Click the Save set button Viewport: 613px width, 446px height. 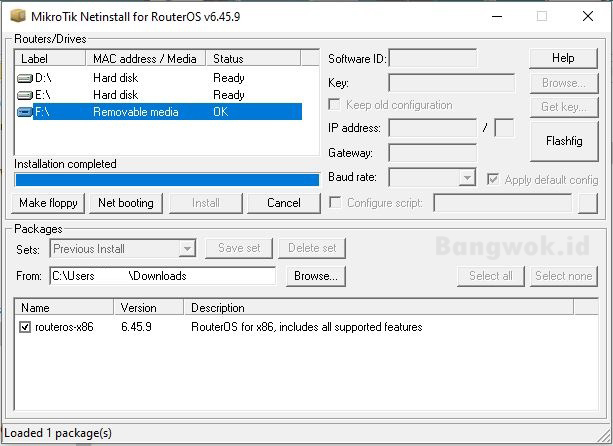coord(239,248)
